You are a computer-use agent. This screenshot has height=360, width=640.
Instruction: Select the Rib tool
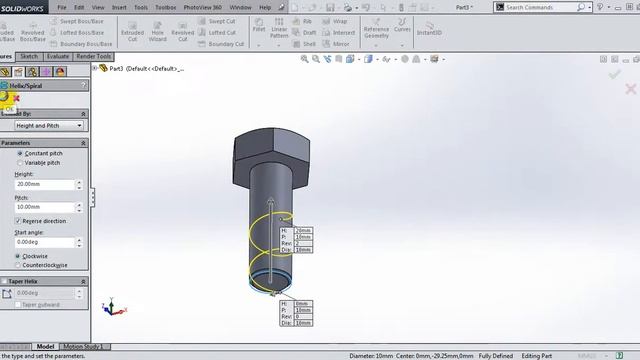coord(302,21)
